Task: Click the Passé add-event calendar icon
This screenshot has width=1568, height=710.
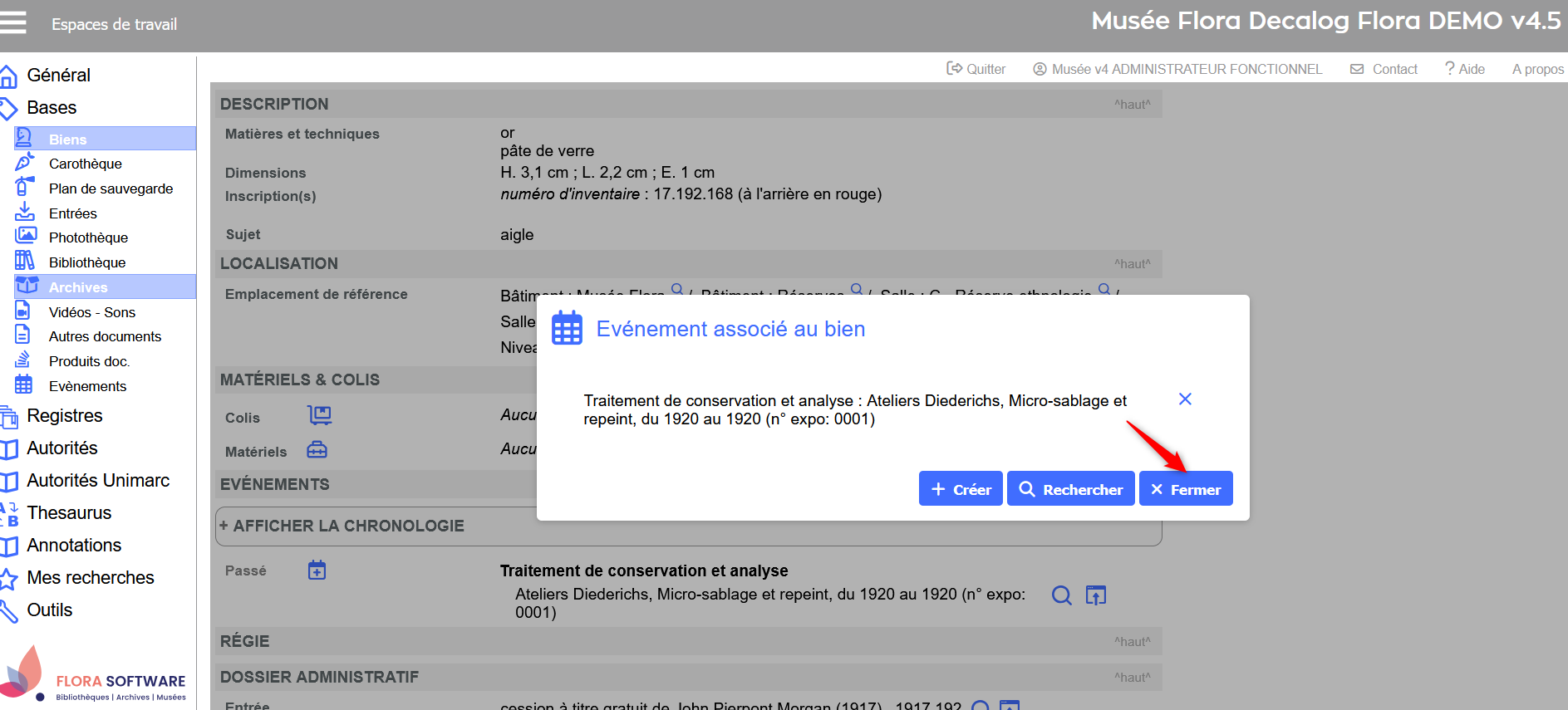Action: click(317, 570)
